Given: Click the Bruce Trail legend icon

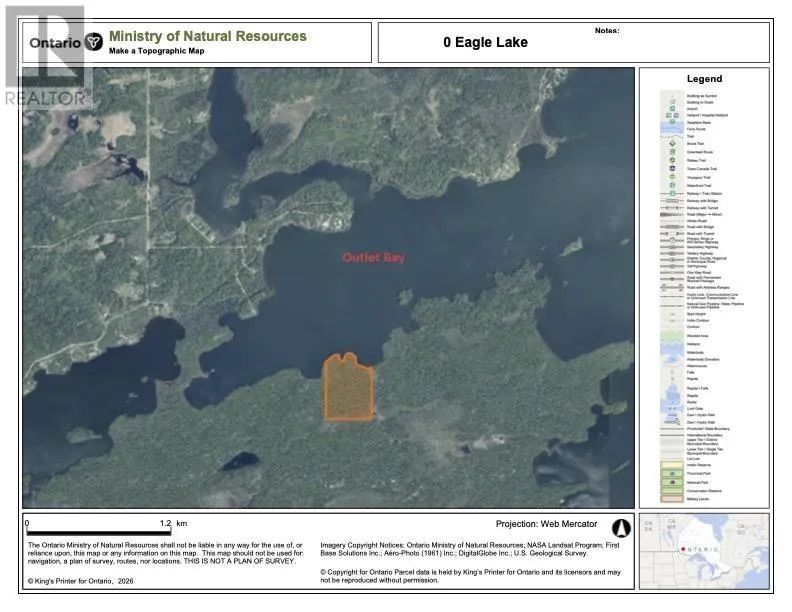Looking at the screenshot, I should tap(672, 143).
